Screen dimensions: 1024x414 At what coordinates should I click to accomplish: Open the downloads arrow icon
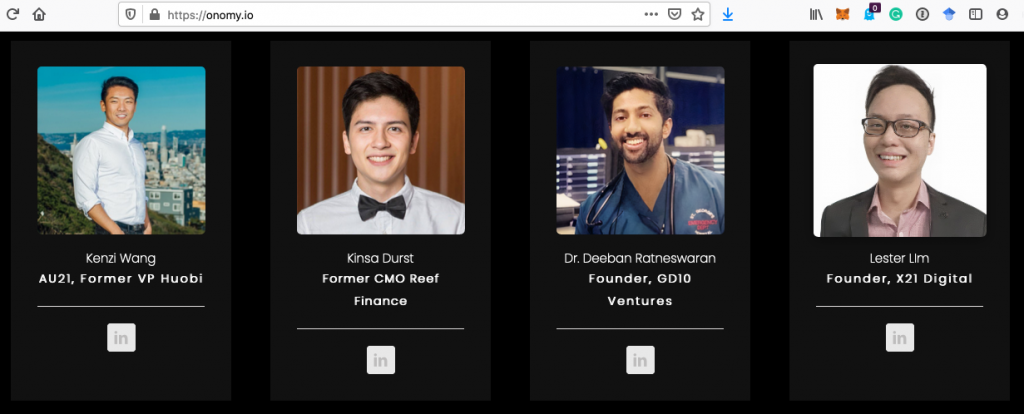(x=728, y=14)
